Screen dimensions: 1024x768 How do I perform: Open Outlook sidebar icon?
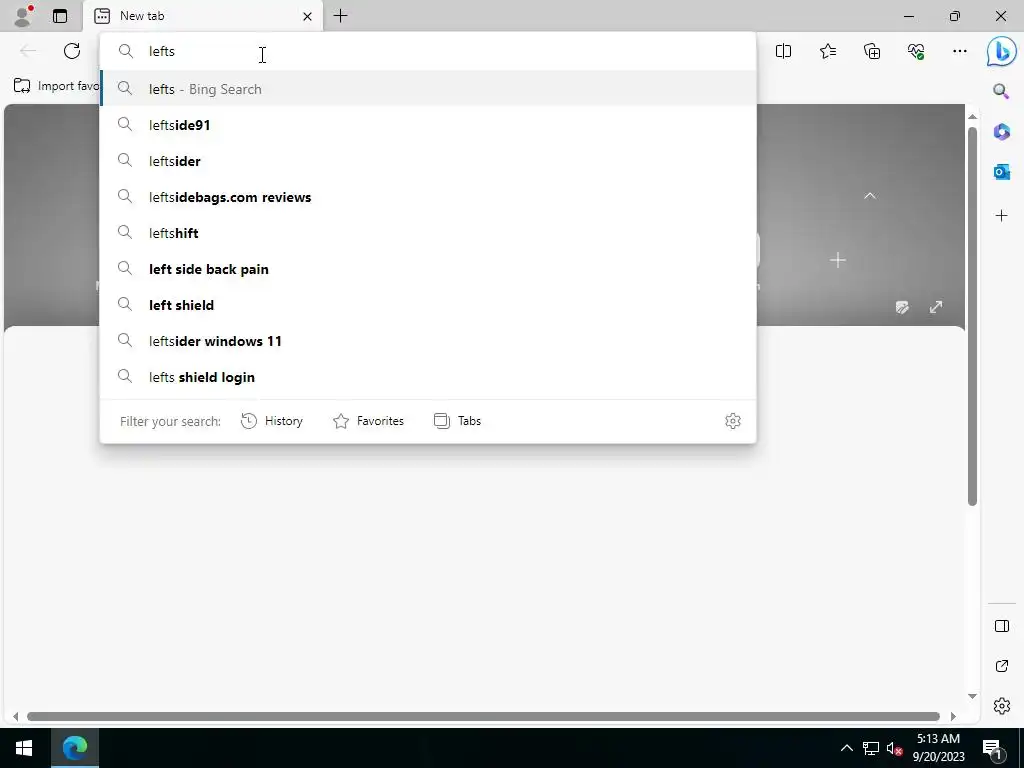pos(1001,172)
